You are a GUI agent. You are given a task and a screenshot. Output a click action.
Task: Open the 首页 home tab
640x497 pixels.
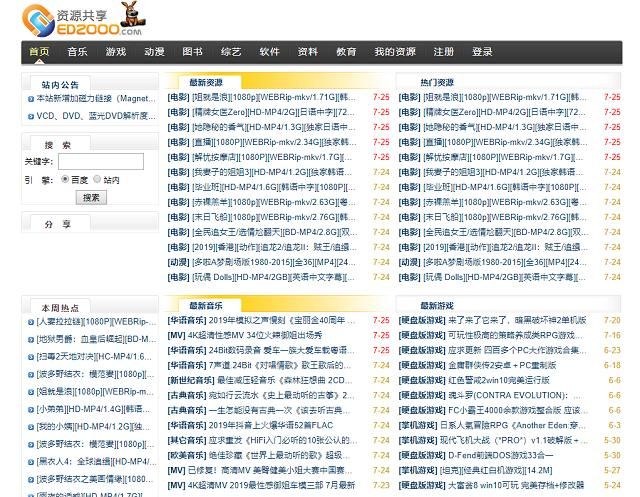(39, 52)
